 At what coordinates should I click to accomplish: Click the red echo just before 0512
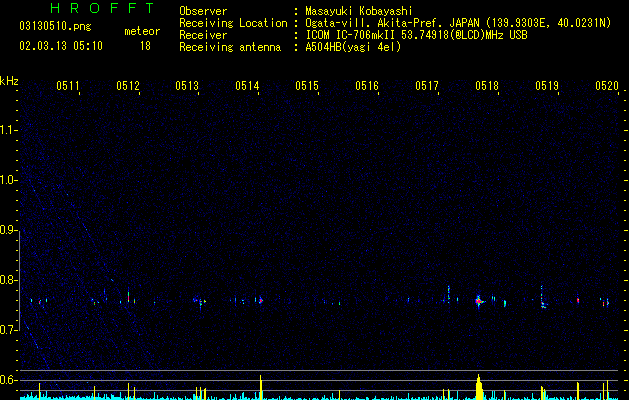(x=128, y=296)
